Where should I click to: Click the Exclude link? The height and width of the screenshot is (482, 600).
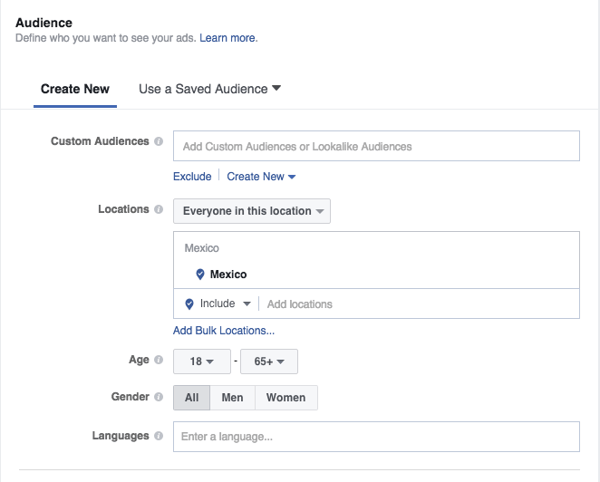(192, 176)
